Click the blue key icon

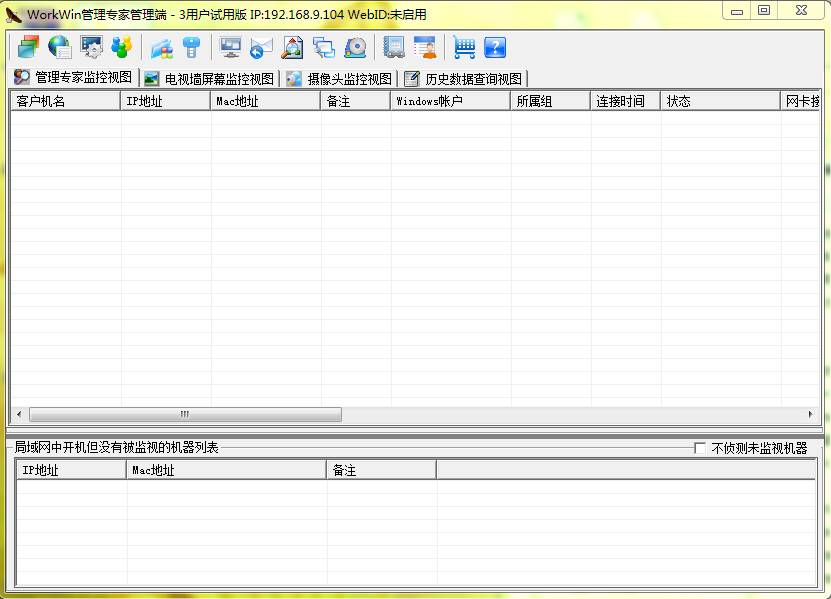(x=192, y=47)
